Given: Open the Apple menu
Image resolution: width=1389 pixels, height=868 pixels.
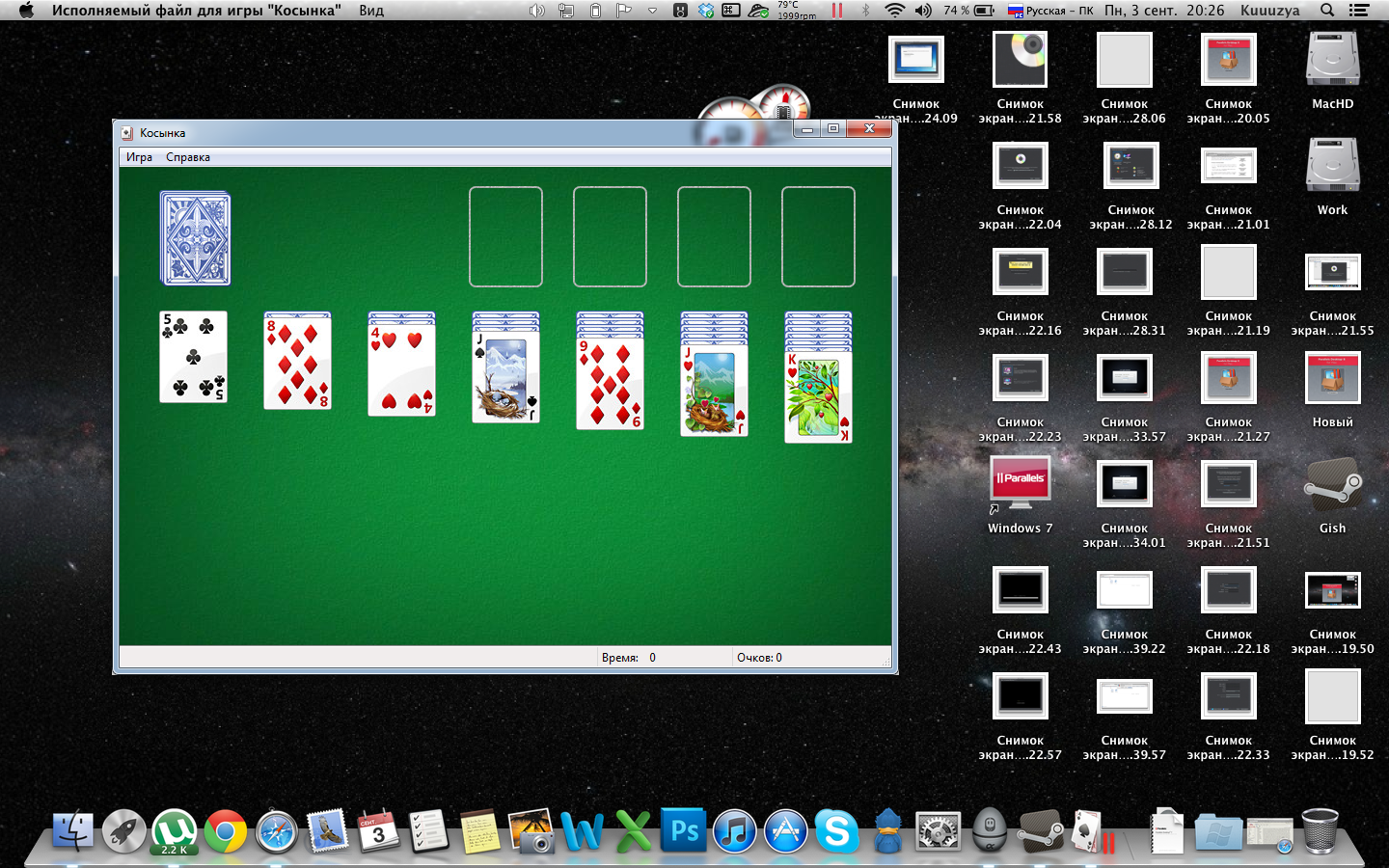Looking at the screenshot, I should click(x=26, y=11).
